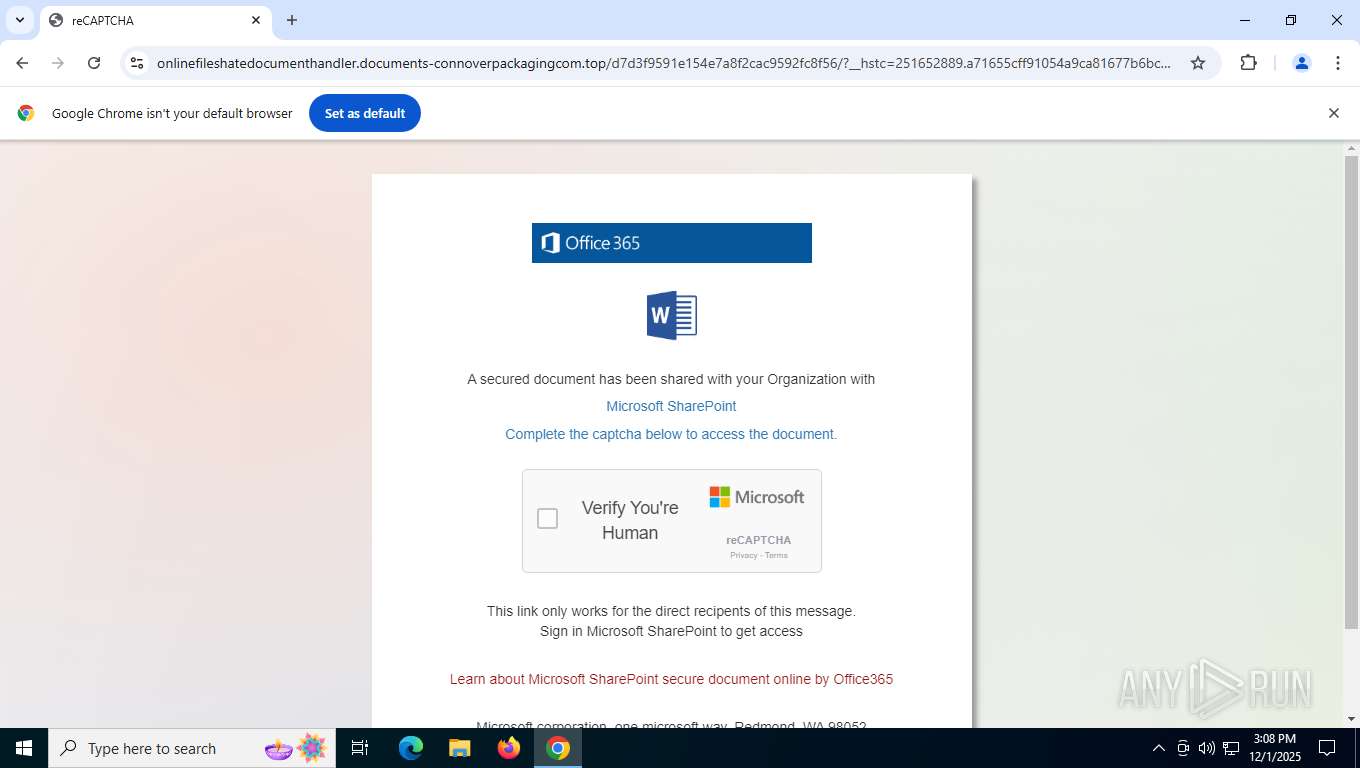Open network icon in system tray
1360x768 pixels.
(1231, 748)
